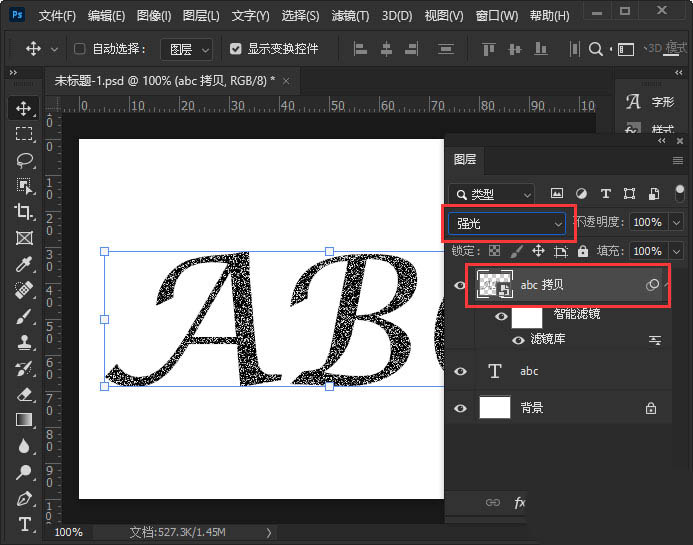The width and height of the screenshot is (693, 545).
Task: Open the status bar info arrow
Action: tap(268, 533)
